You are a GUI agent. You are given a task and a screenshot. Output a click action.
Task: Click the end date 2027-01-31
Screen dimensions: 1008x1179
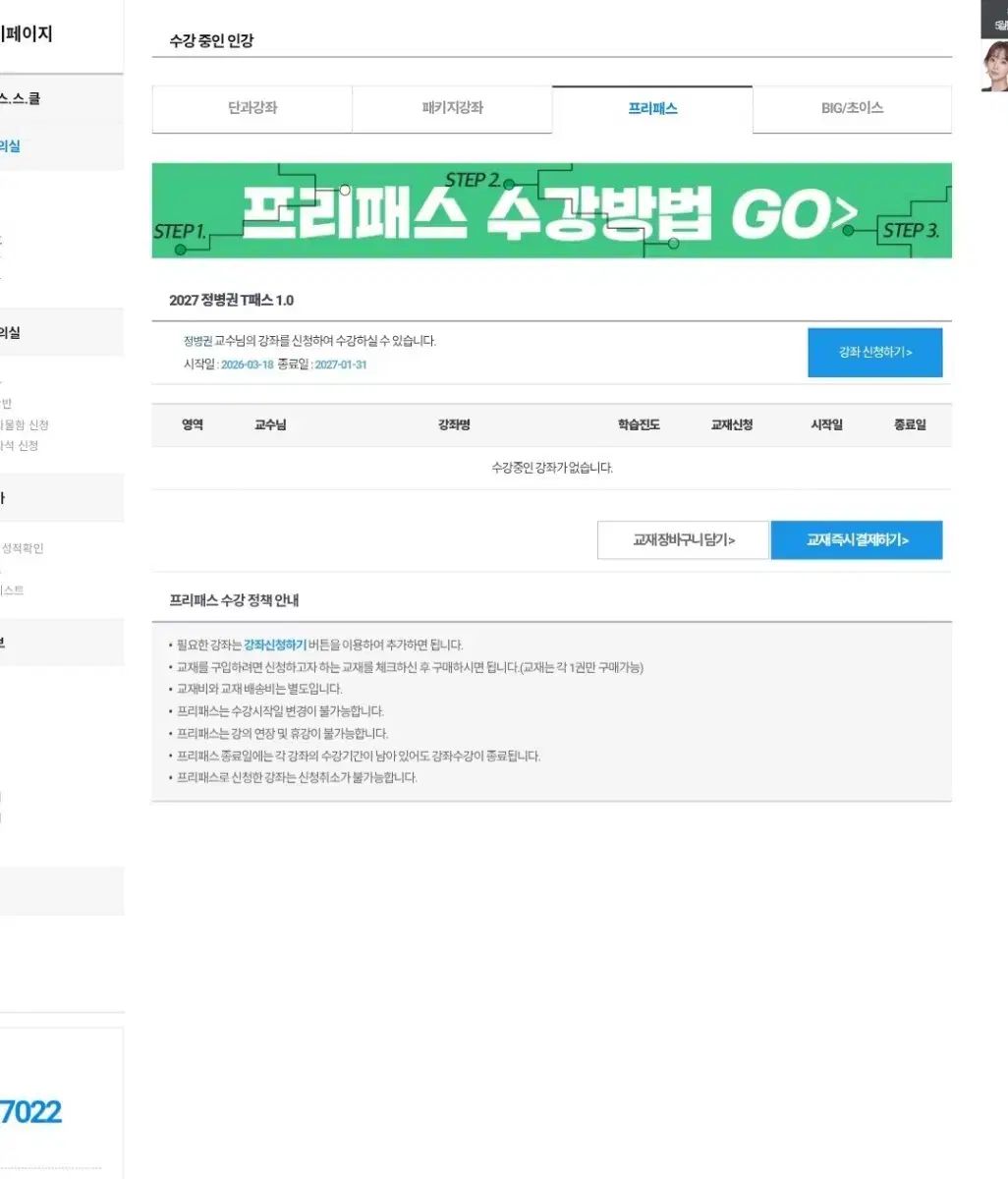(341, 365)
